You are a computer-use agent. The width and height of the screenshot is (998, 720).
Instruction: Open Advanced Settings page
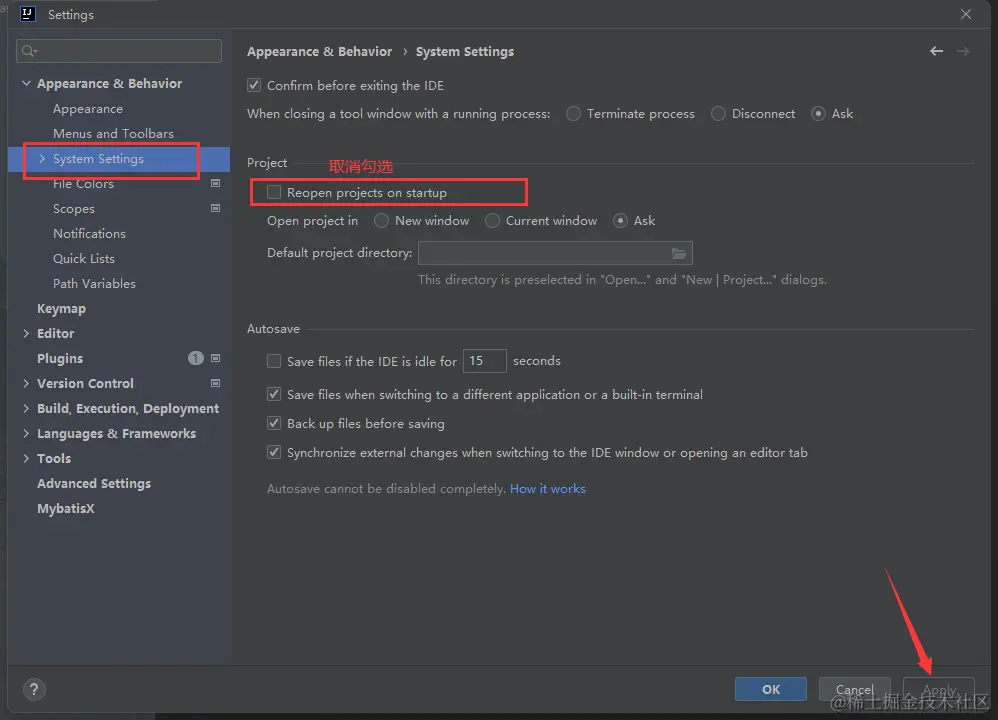(94, 484)
